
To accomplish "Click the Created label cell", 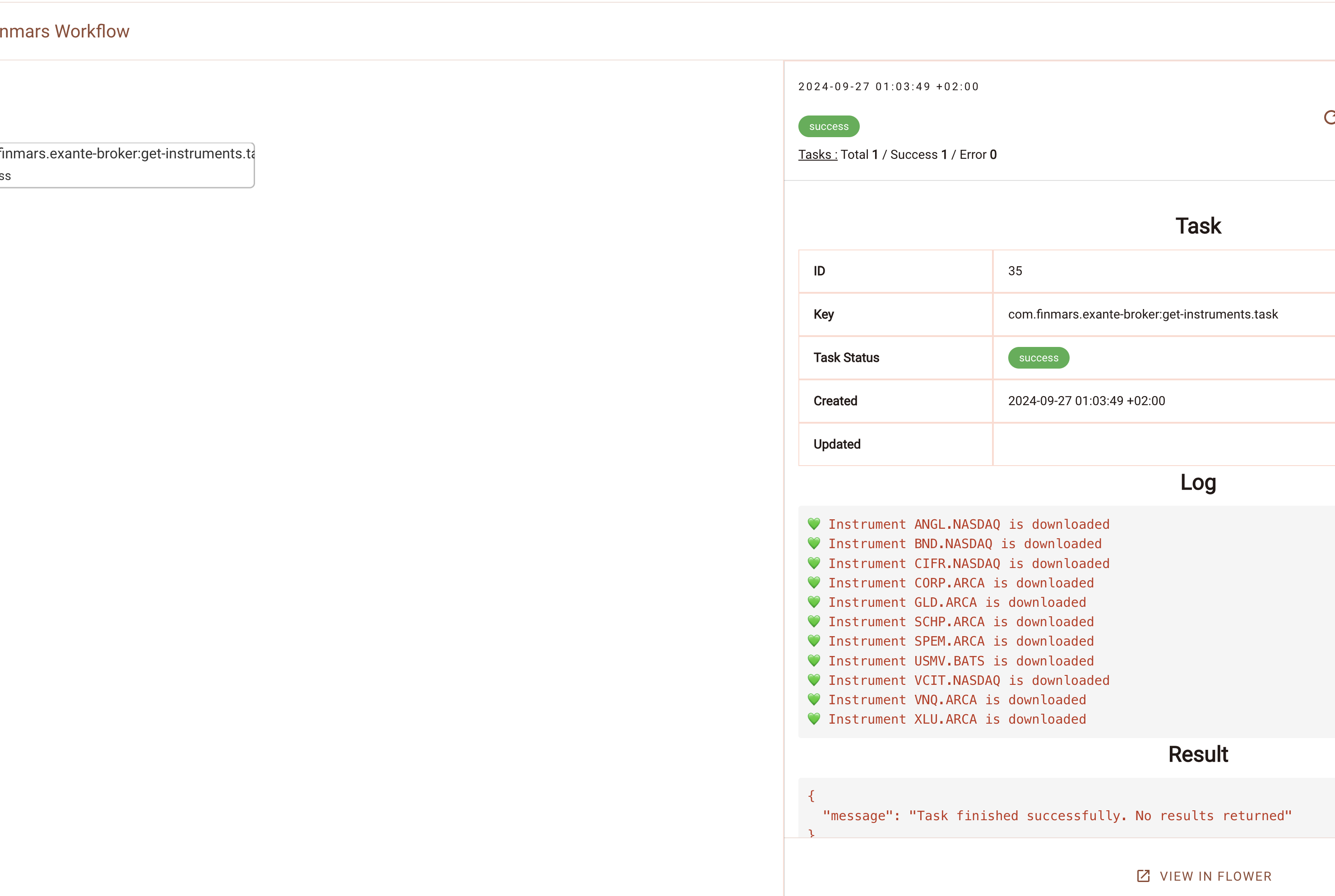I will [x=895, y=401].
